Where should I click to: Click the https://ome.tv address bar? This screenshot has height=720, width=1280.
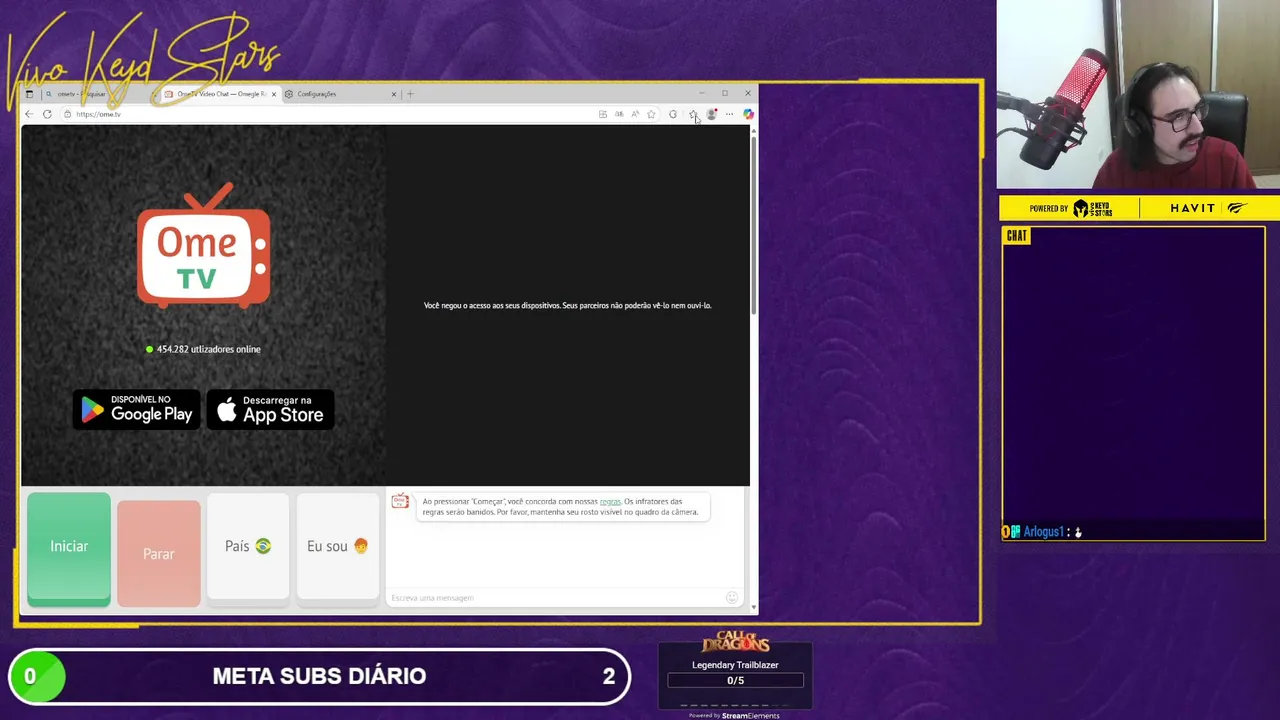(x=330, y=114)
